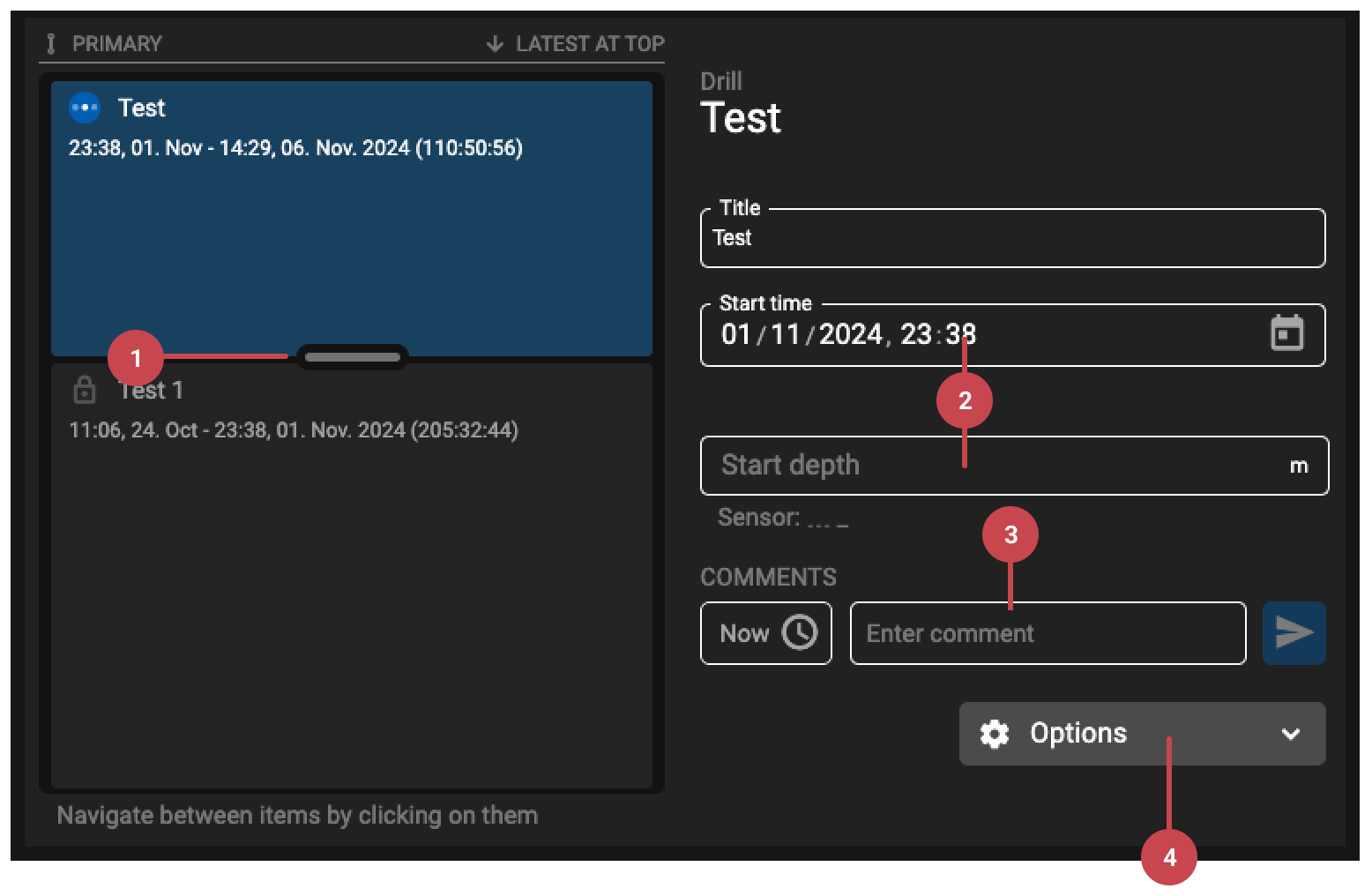Viewport: 1372px width, 896px height.
Task: Toggle the LATEST AT TOP sort order
Action: (589, 43)
